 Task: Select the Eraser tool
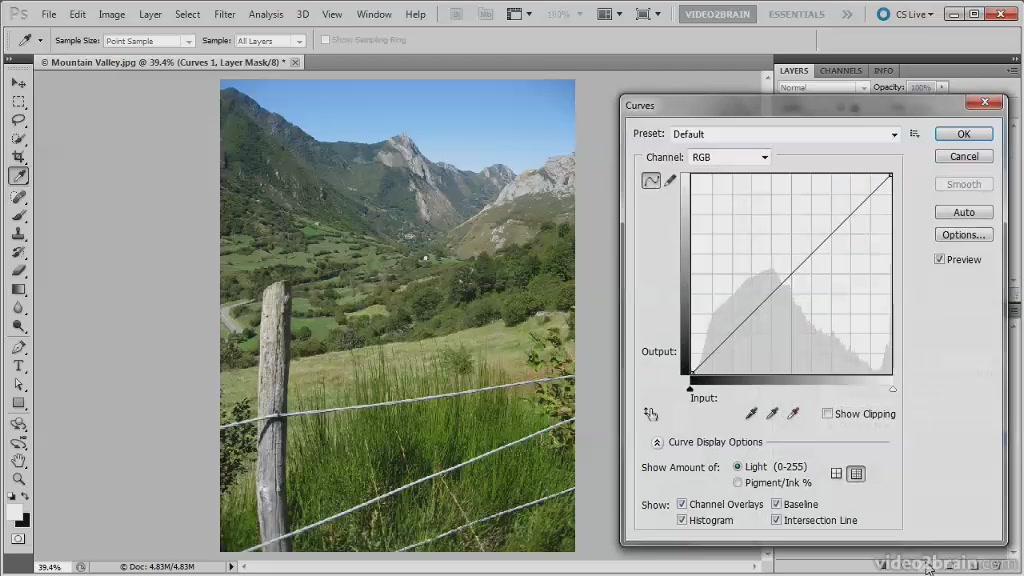pyautogui.click(x=18, y=270)
